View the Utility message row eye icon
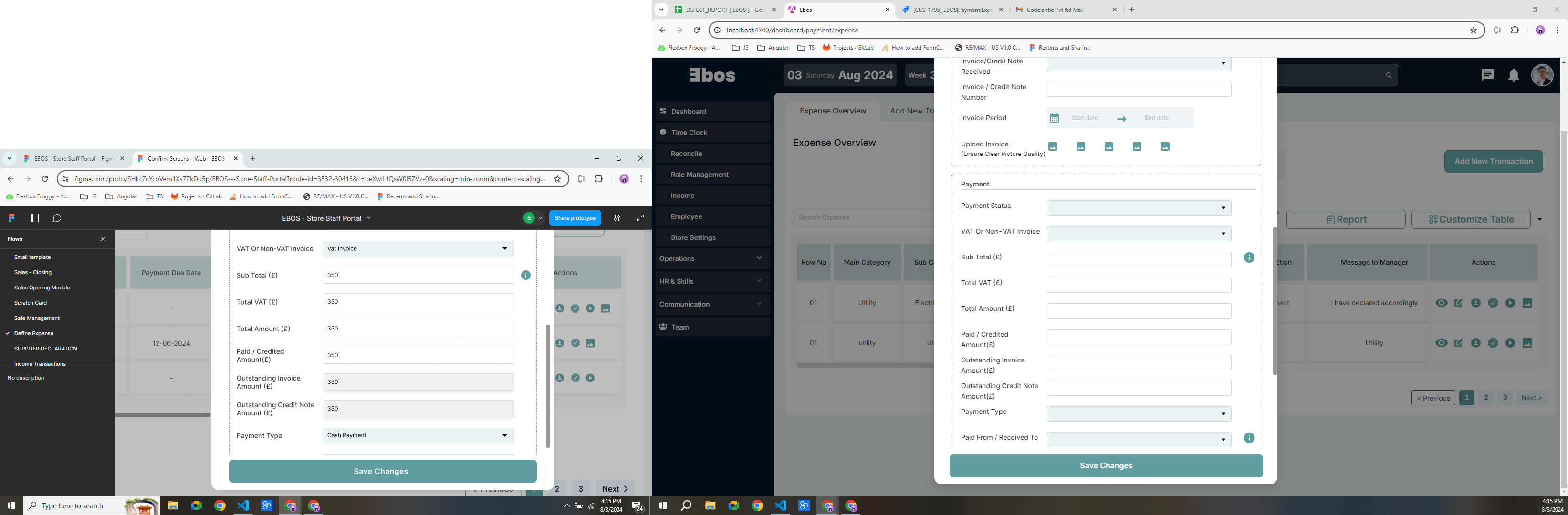 1442,343
